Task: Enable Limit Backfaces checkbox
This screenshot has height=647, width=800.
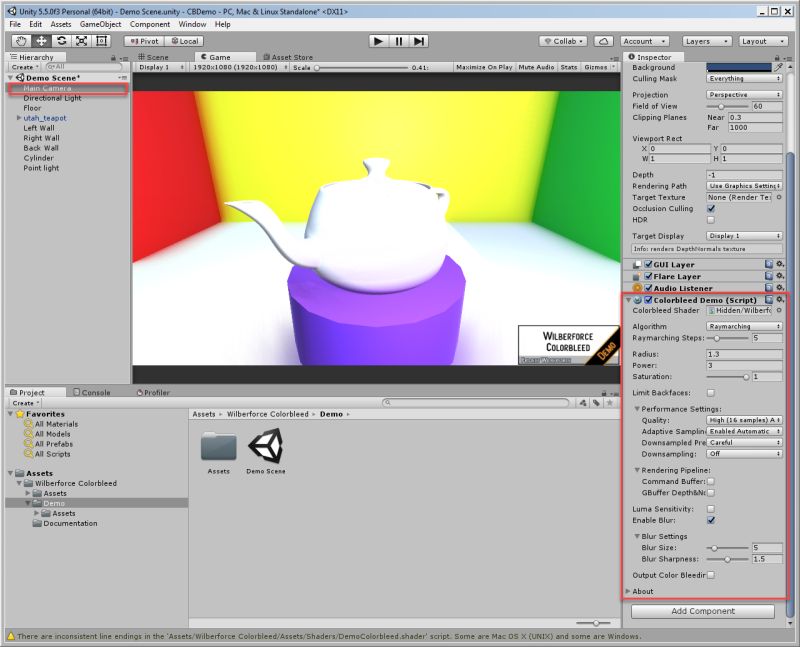Action: point(711,393)
